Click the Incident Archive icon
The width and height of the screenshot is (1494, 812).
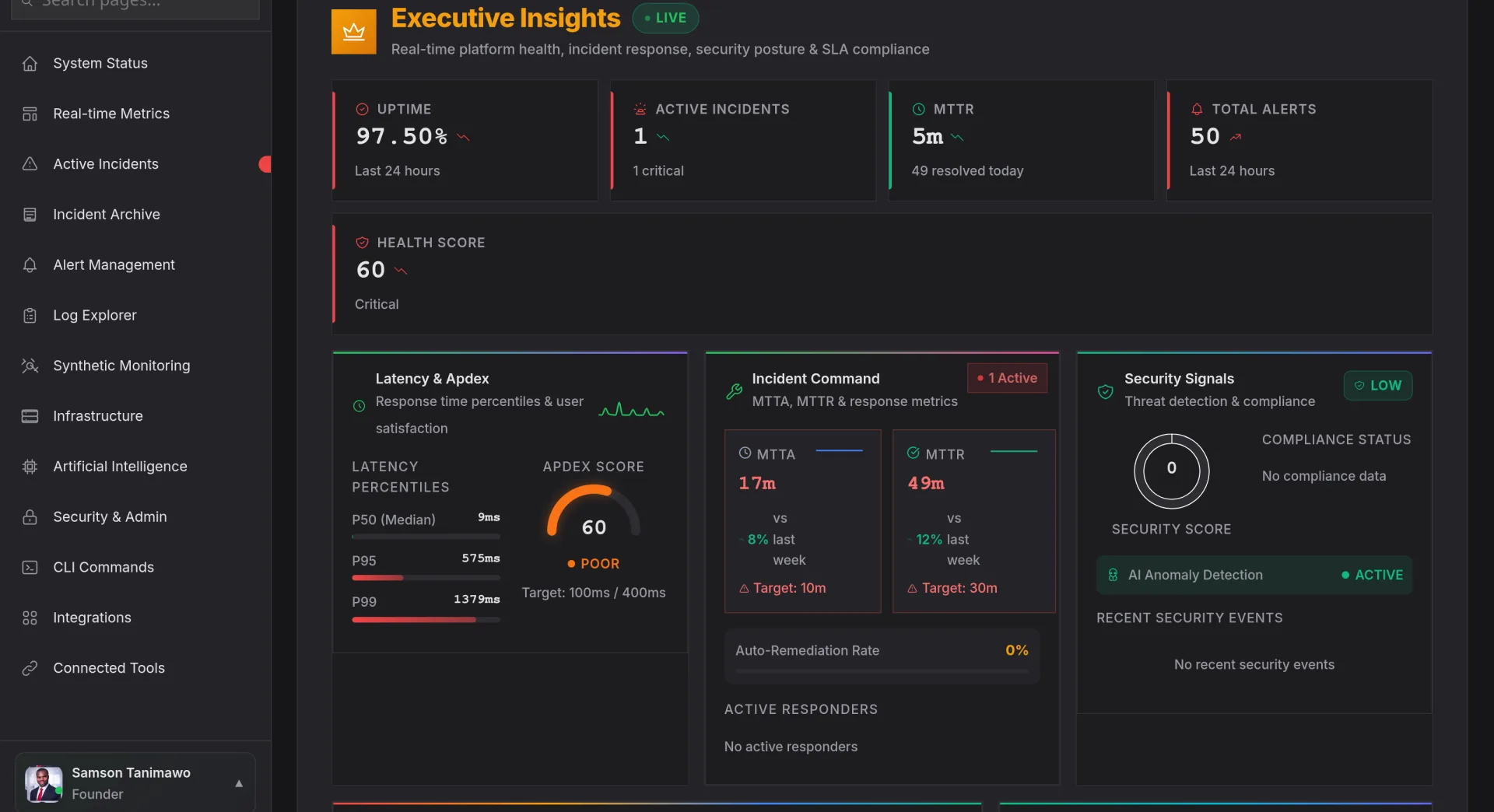(30, 215)
